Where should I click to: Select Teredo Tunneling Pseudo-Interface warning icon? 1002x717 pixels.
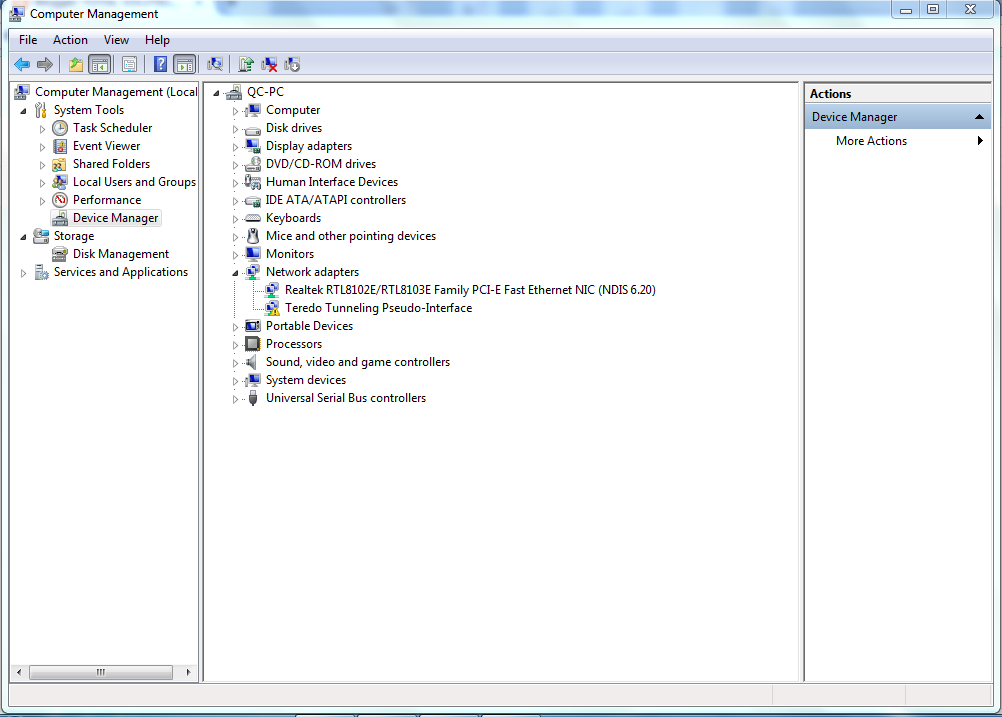(x=272, y=308)
